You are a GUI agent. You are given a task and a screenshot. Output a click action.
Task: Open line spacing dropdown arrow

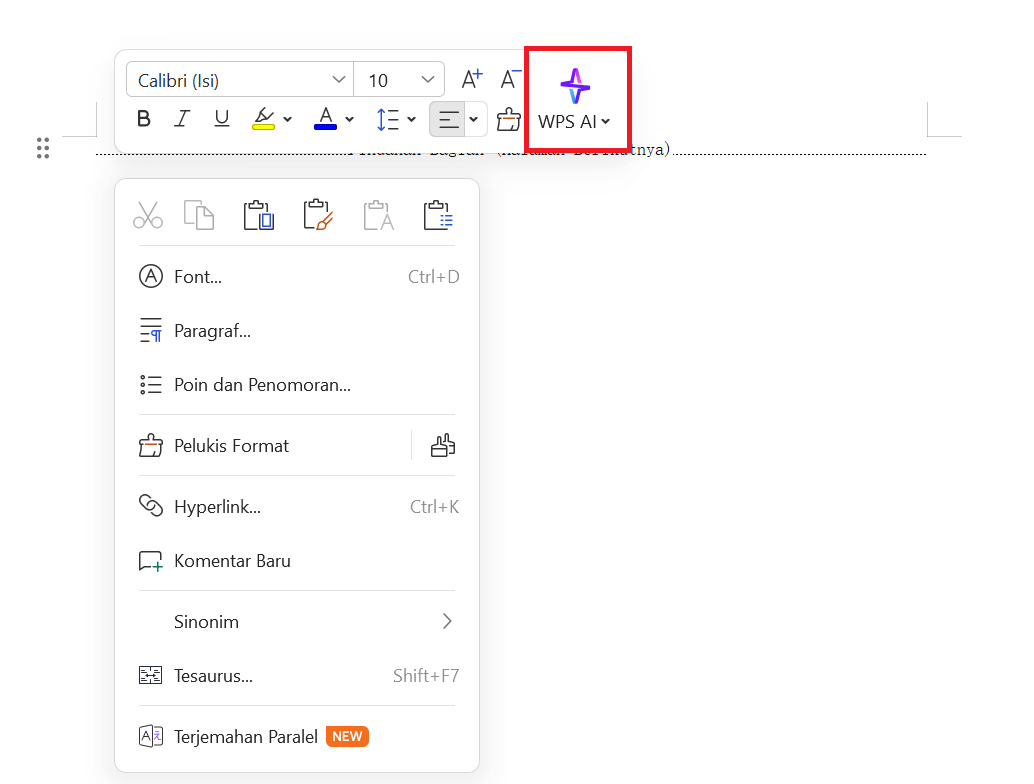(x=411, y=119)
